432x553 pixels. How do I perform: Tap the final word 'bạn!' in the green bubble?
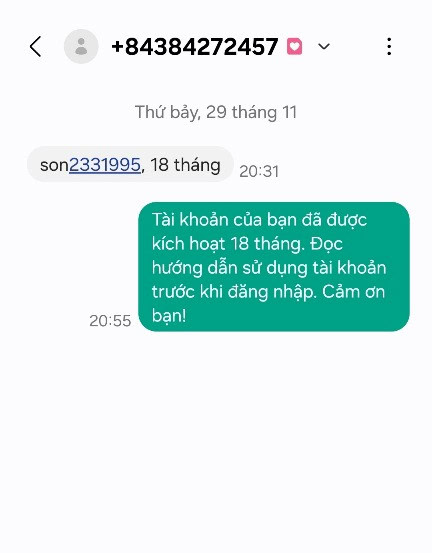click(x=169, y=315)
